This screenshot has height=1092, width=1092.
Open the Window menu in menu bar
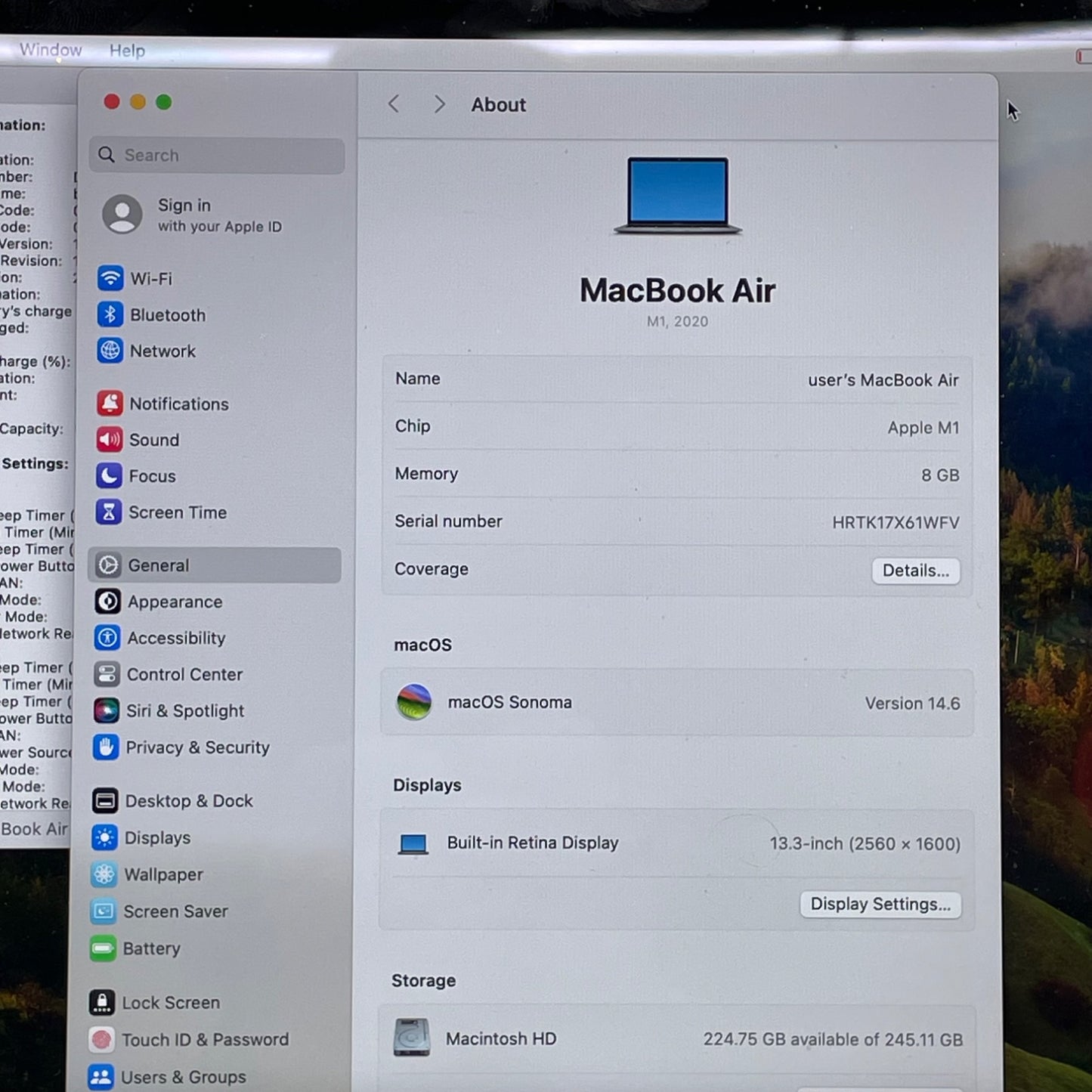(51, 50)
